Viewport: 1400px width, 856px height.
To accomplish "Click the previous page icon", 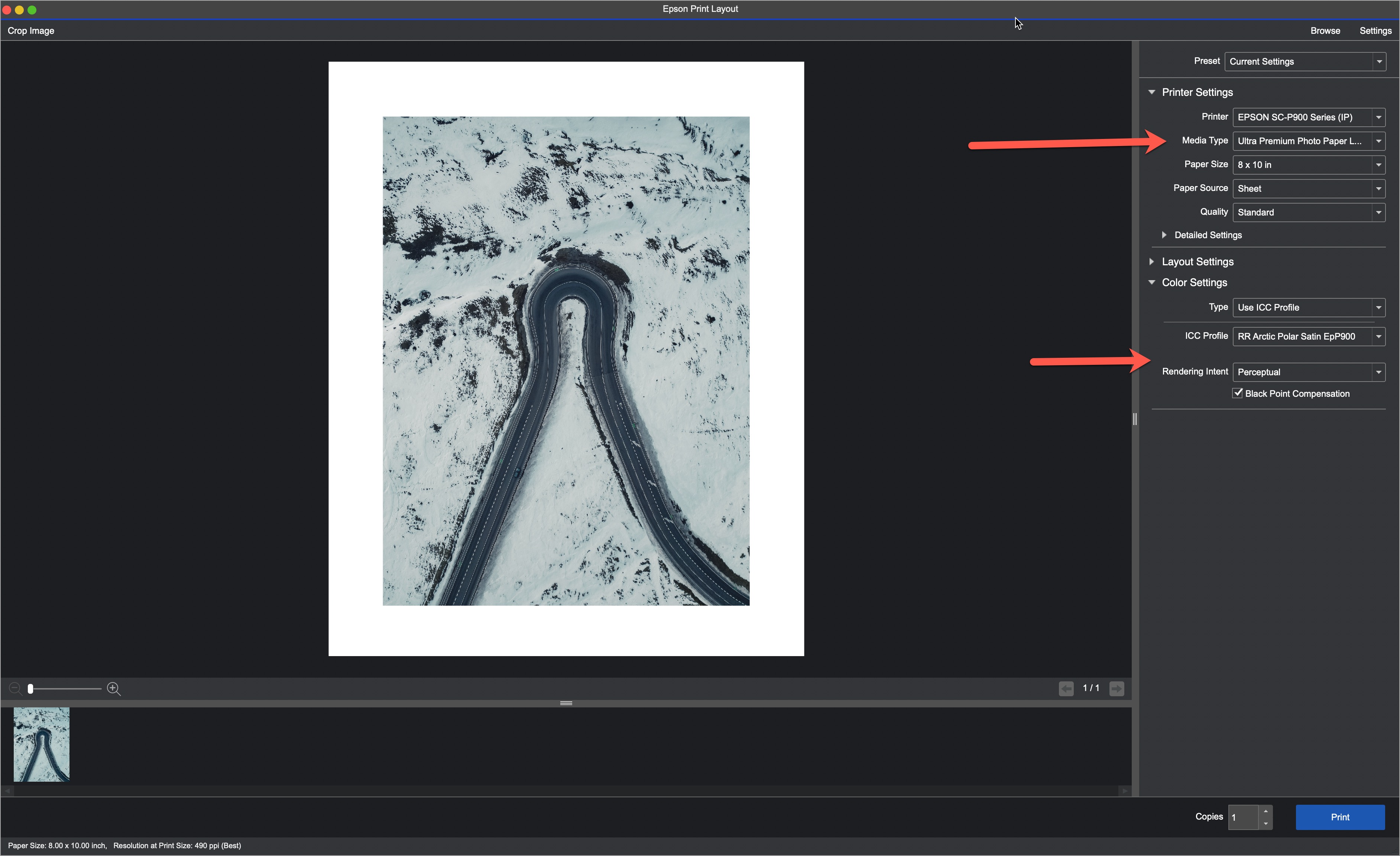I will 1066,688.
